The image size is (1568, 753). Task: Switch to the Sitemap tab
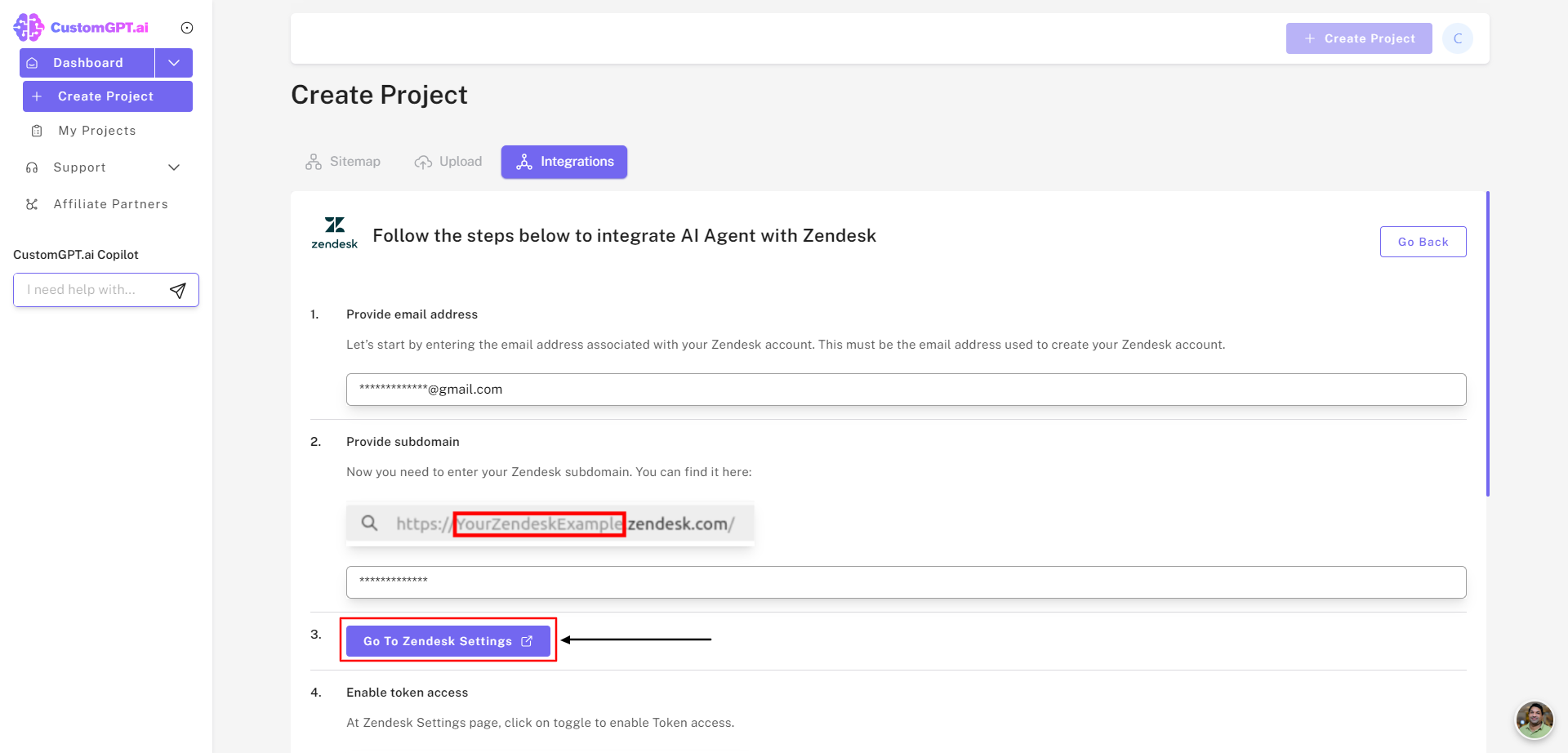(x=343, y=162)
